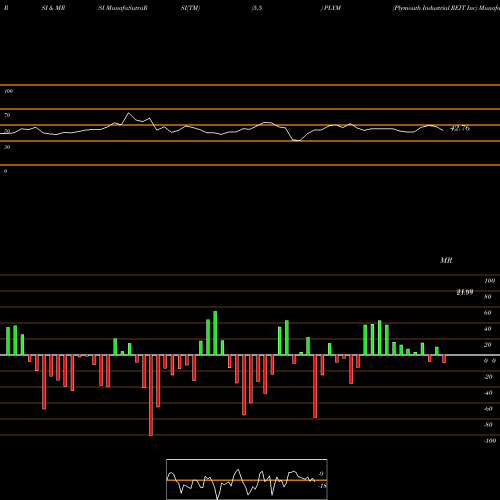Click the MR axis label -100

[x=490, y=441]
